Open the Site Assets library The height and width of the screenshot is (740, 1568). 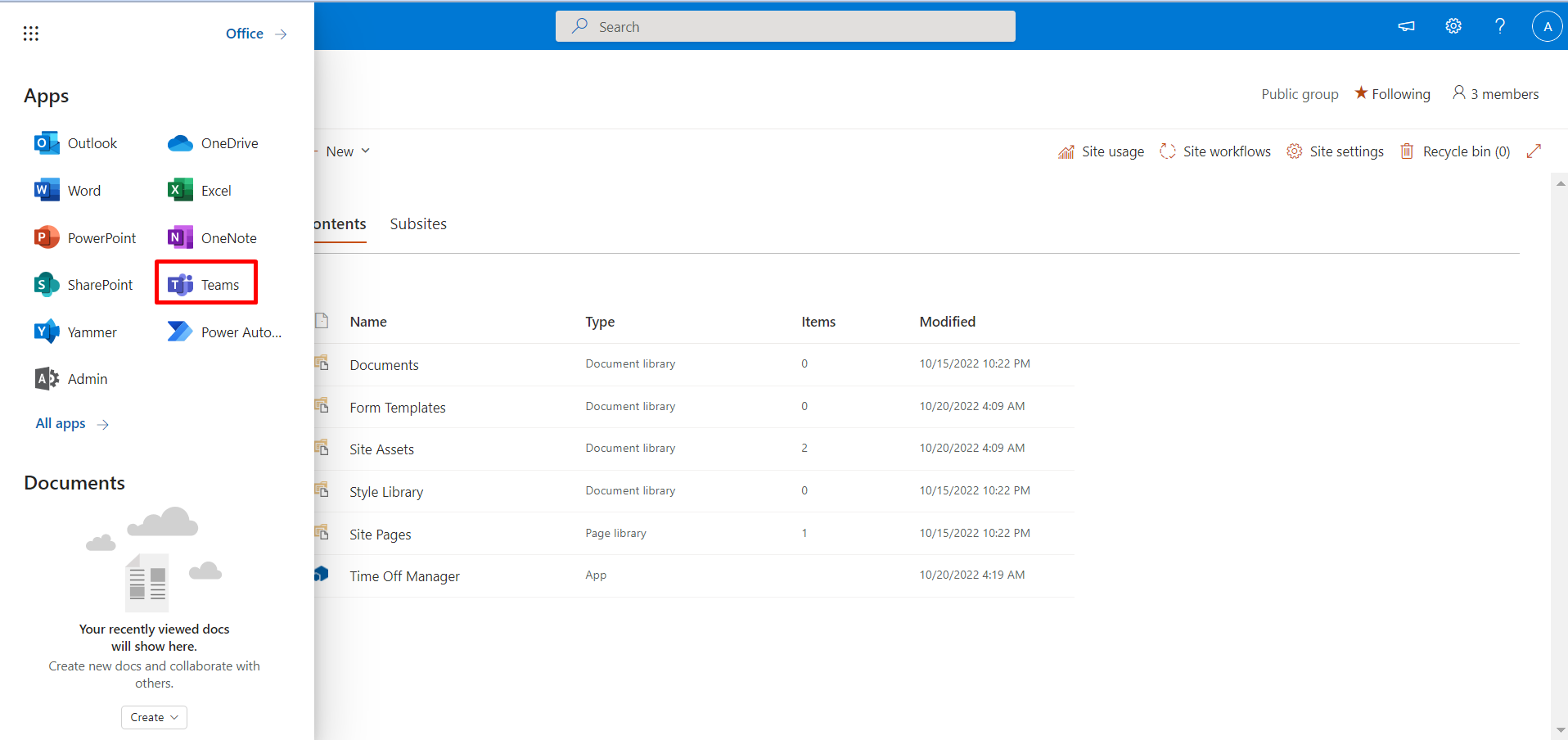(381, 449)
